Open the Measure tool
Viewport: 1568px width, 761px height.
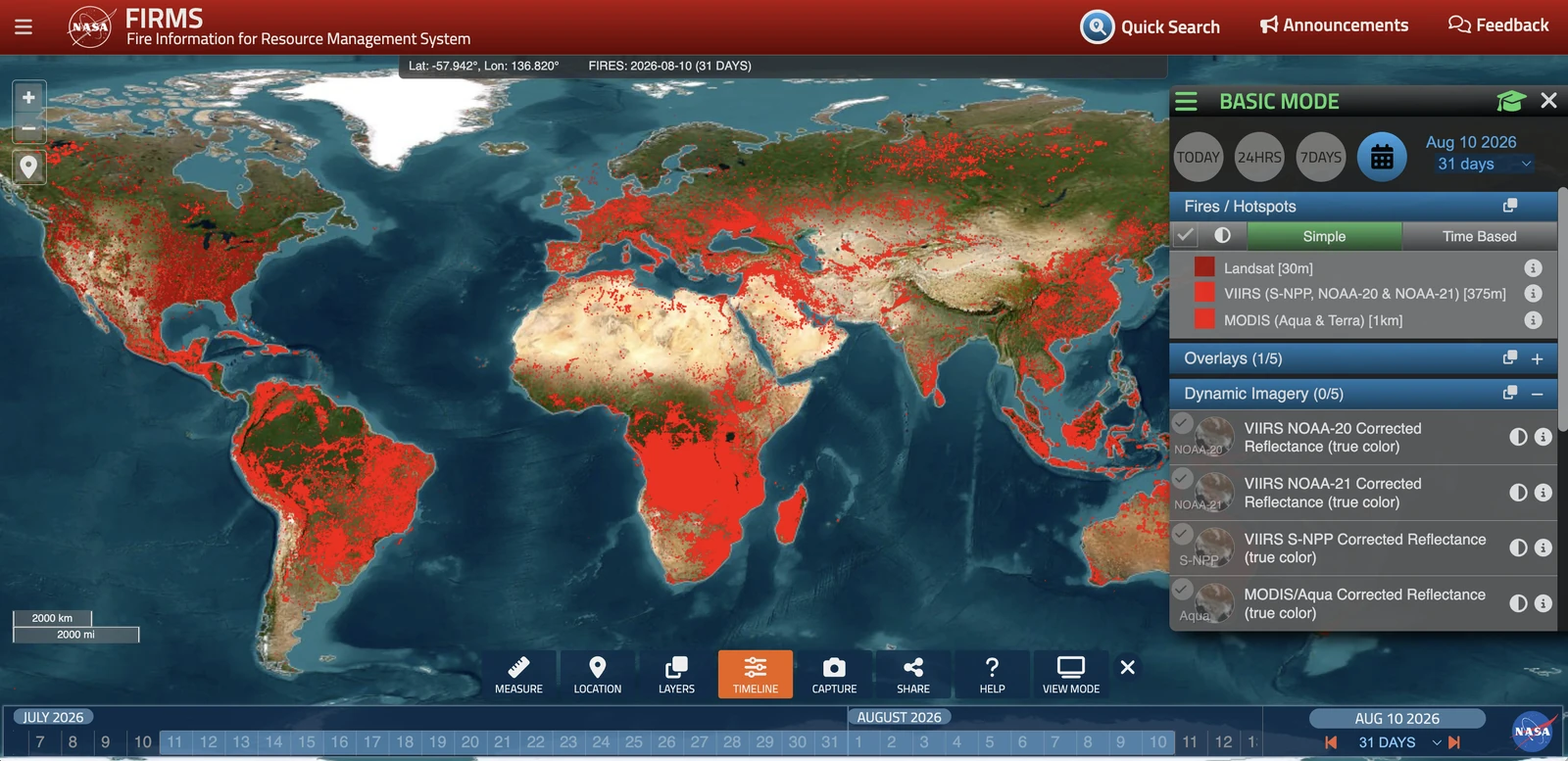pos(518,675)
